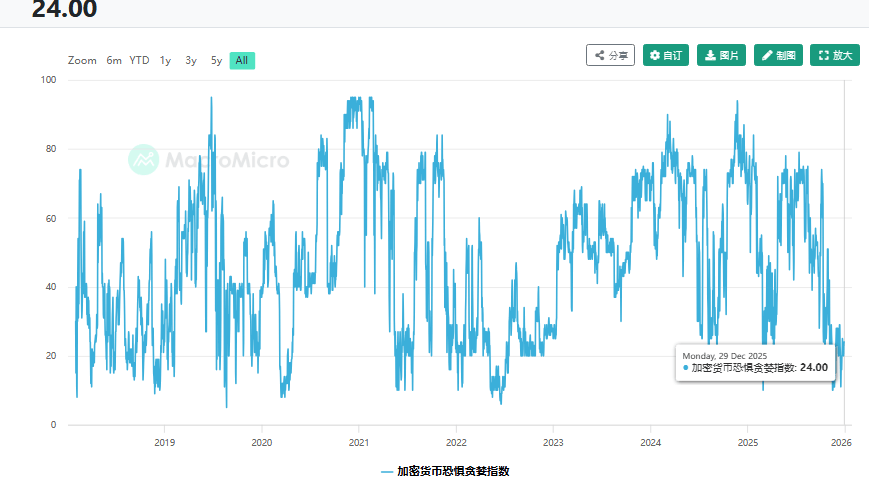The height and width of the screenshot is (482, 869).
Task: Click the 2021 x-axis label
Action: (359, 442)
